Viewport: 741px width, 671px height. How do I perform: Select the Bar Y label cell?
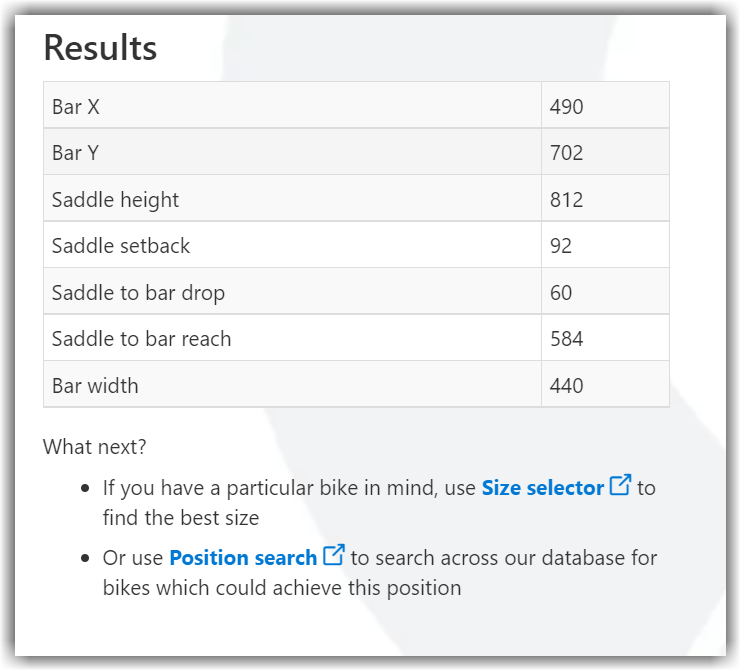coord(293,152)
